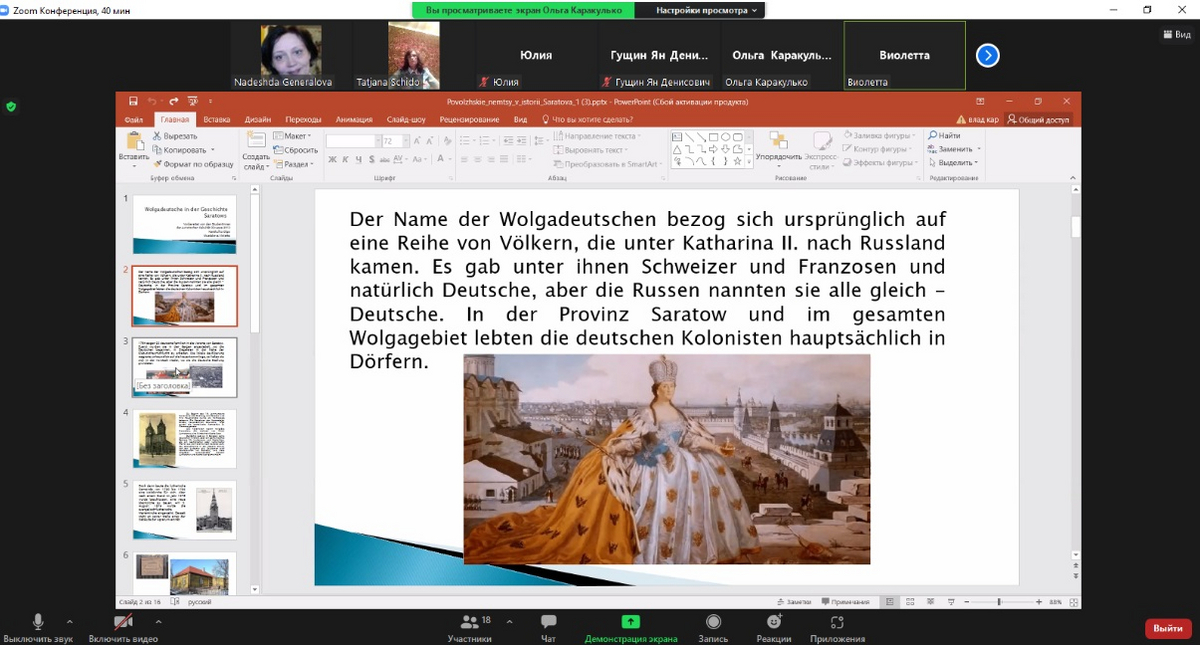Switch to normal view icon in status bar
Image resolution: width=1200 pixels, height=645 pixels.
(889, 602)
